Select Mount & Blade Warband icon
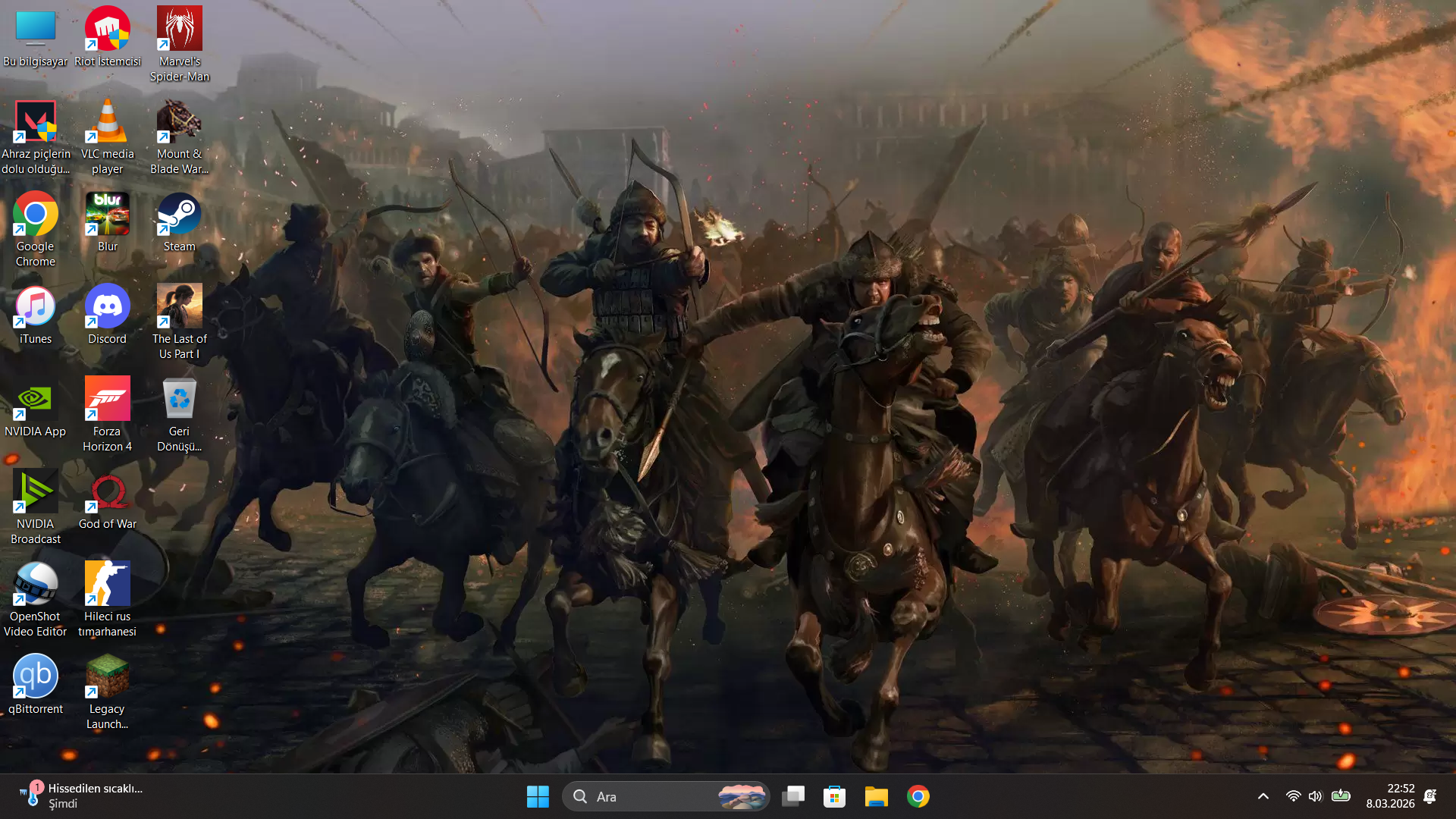The height and width of the screenshot is (819, 1456). [180, 137]
